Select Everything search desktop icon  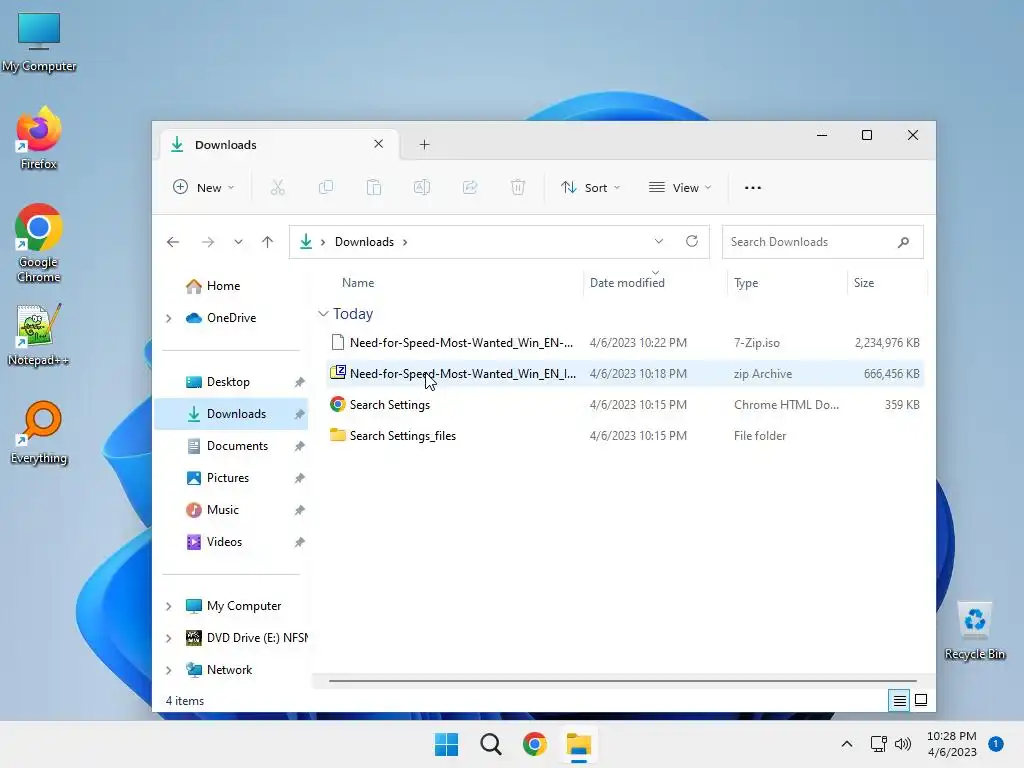pos(39,433)
